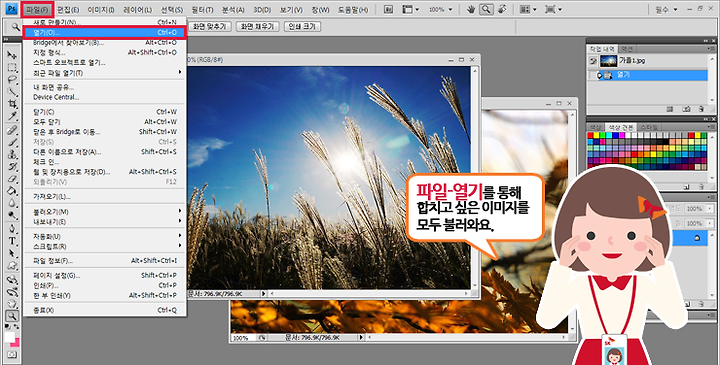Image resolution: width=720 pixels, height=365 pixels.
Task: Click the 화면 채우기 button
Action: pyautogui.click(x=257, y=27)
